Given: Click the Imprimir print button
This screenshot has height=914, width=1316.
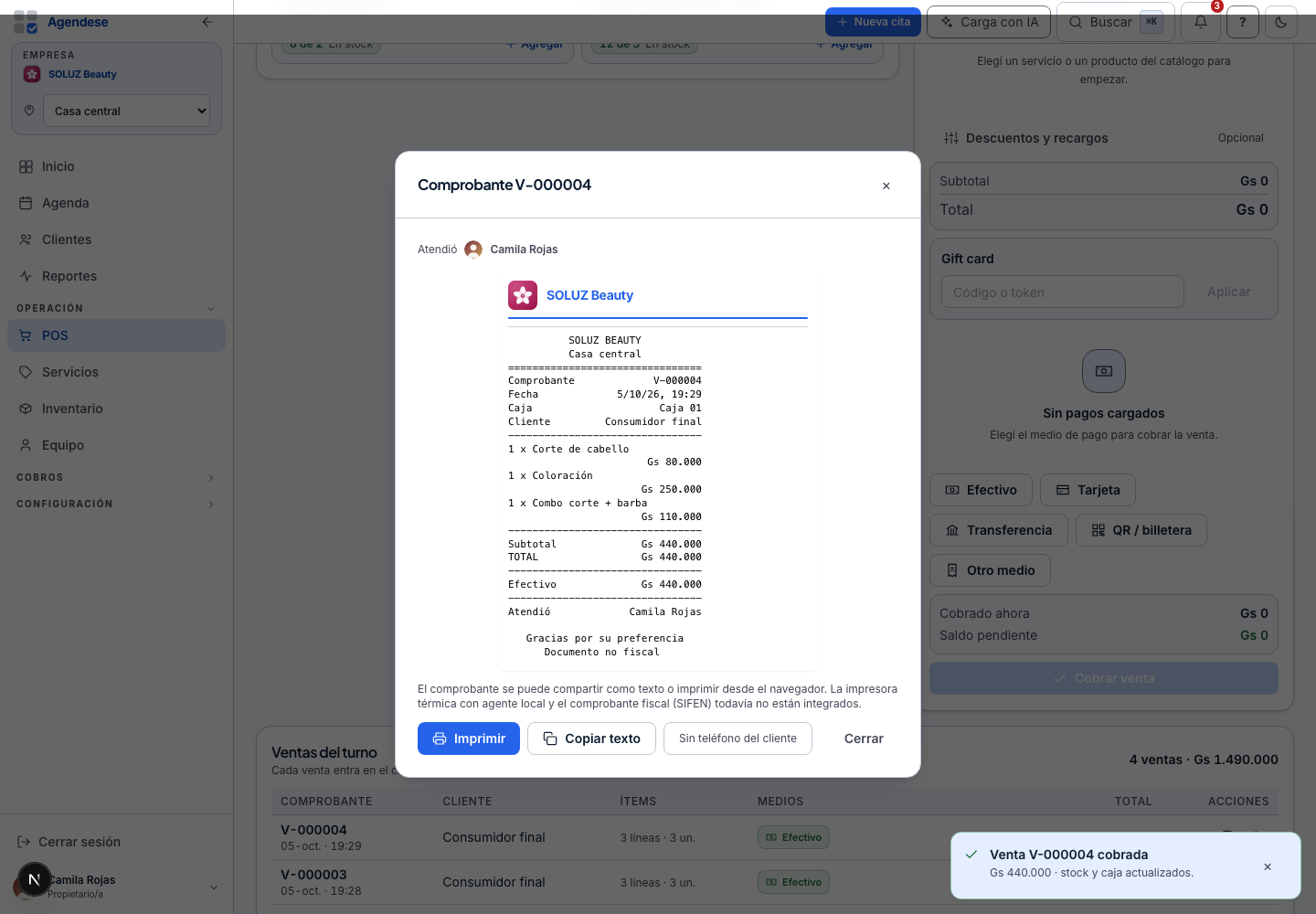Looking at the screenshot, I should tap(469, 739).
